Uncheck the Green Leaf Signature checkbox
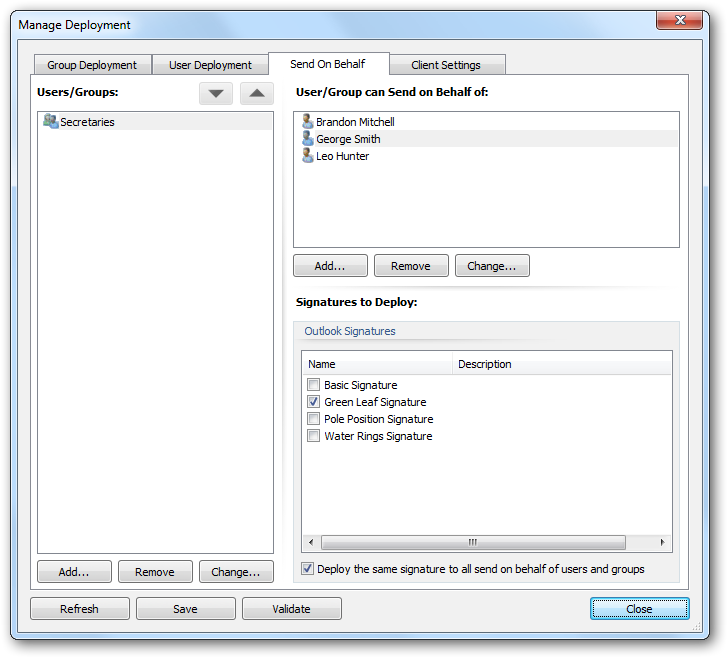This screenshot has width=728, height=658. point(313,402)
